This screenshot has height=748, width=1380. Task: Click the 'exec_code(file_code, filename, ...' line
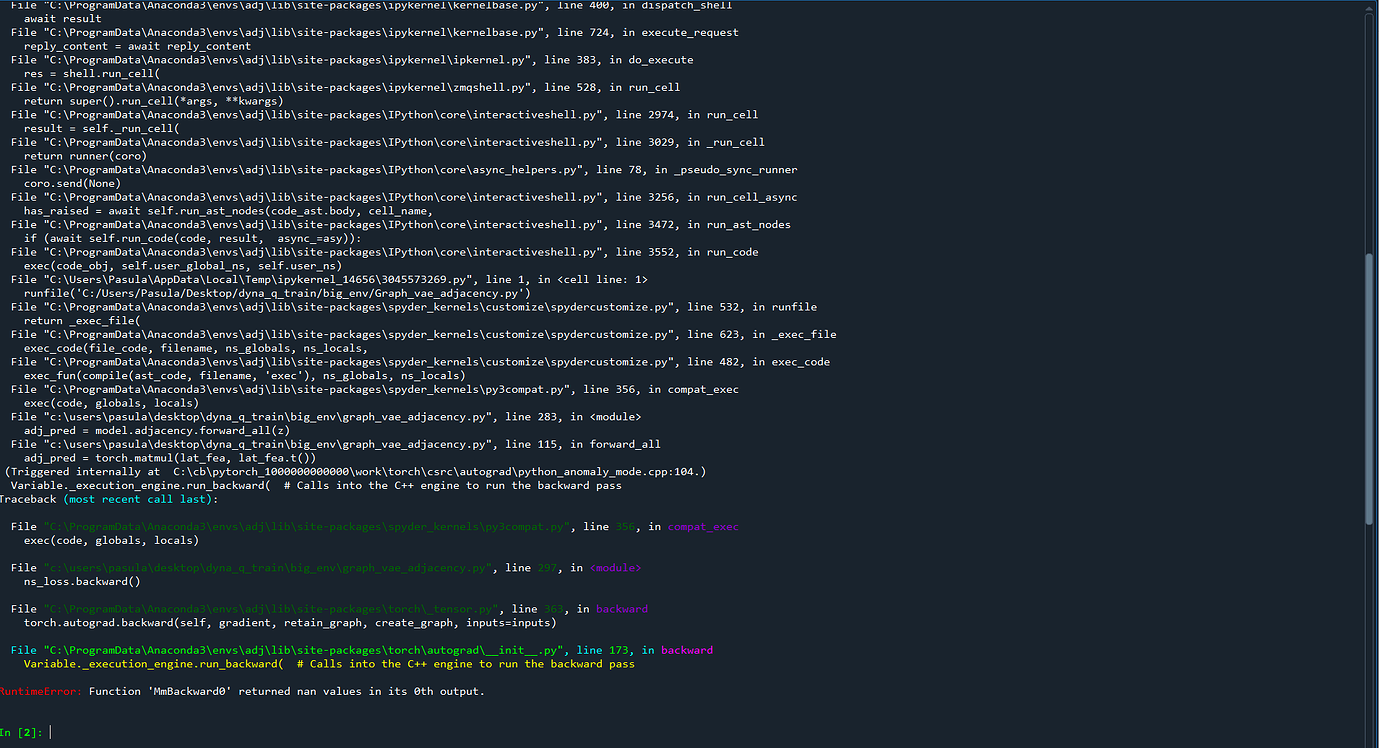pos(196,348)
